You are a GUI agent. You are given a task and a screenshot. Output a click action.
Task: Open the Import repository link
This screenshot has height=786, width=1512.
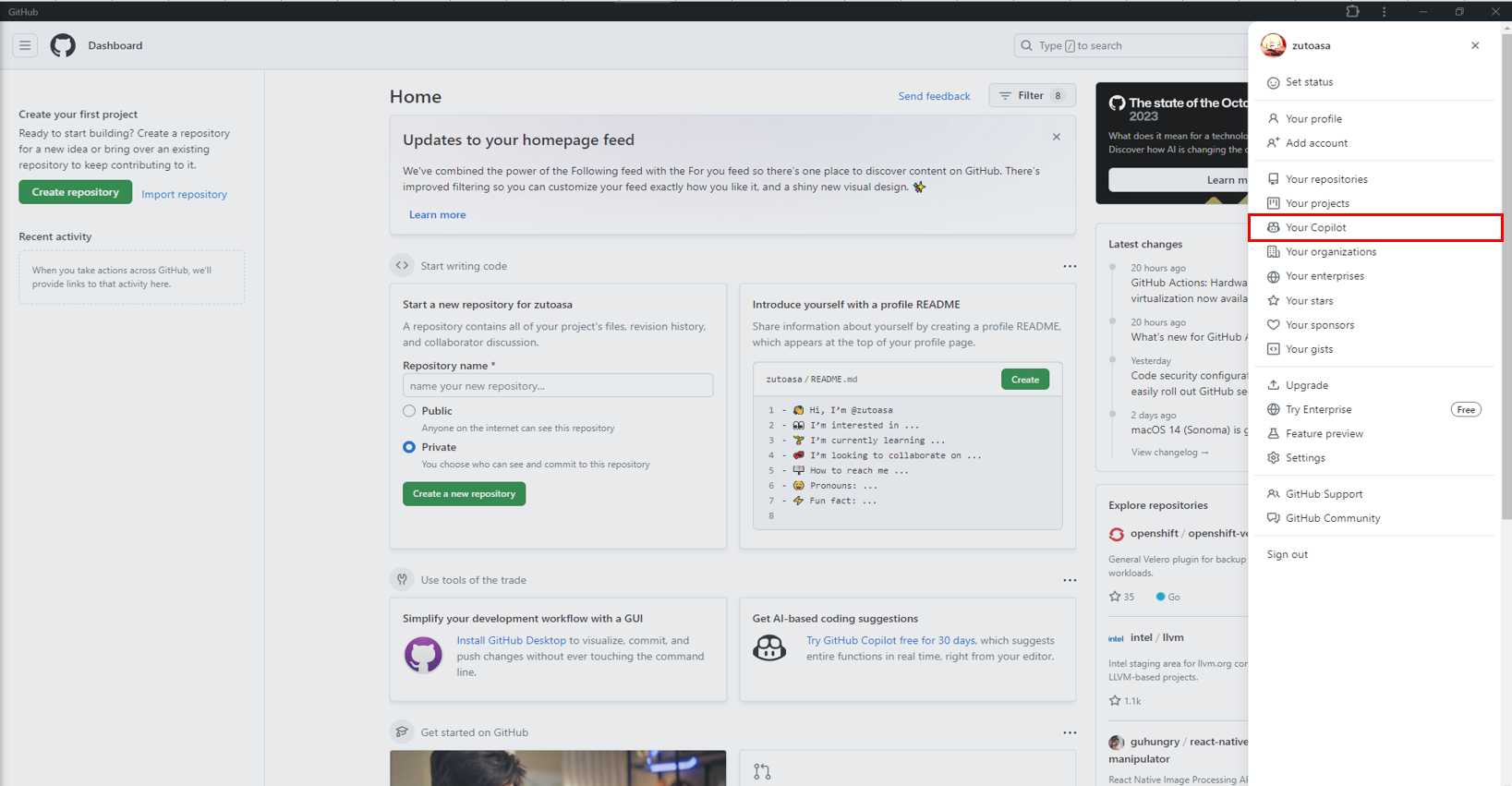point(184,194)
